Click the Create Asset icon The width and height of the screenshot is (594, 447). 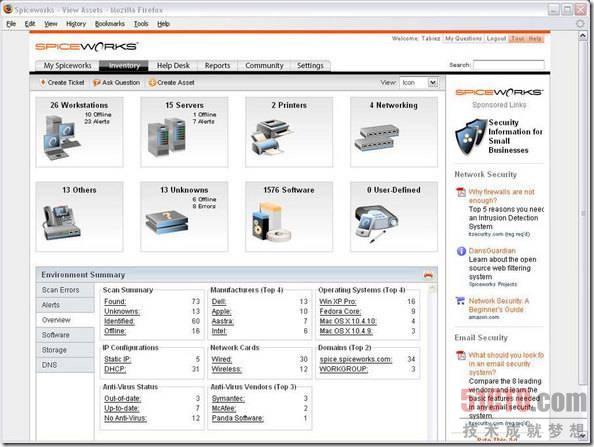click(x=152, y=83)
